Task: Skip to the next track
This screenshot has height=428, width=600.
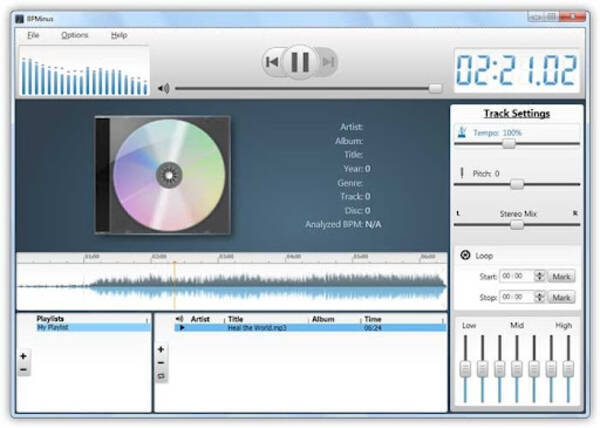Action: (327, 63)
